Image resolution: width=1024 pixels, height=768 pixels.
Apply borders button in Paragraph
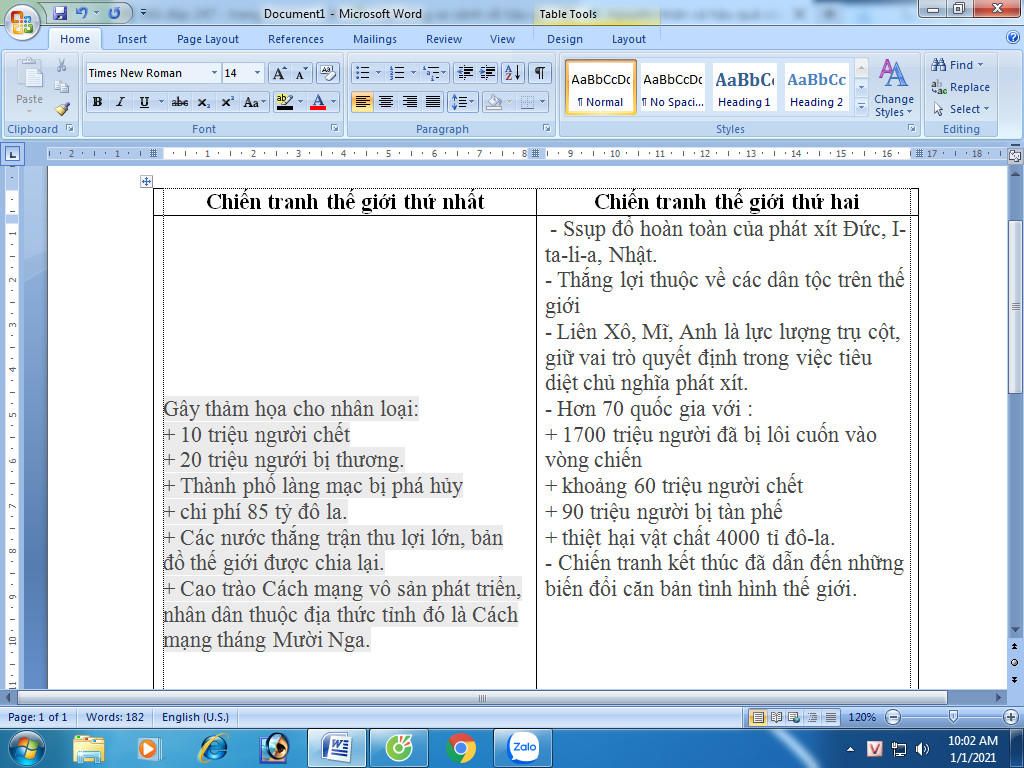click(528, 102)
